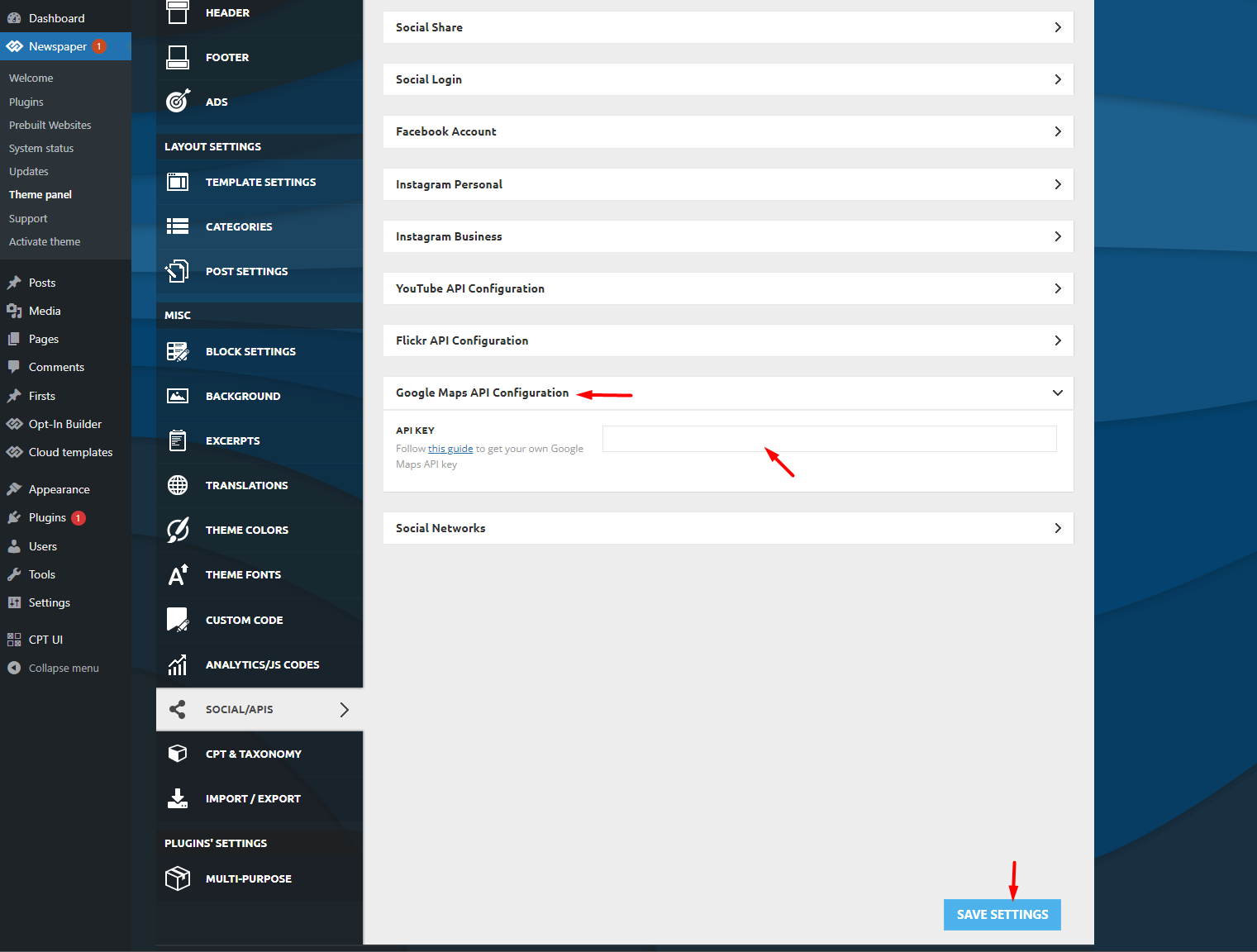Image resolution: width=1257 pixels, height=952 pixels.
Task: Click the Media icon in WordPress menu
Action: point(14,311)
